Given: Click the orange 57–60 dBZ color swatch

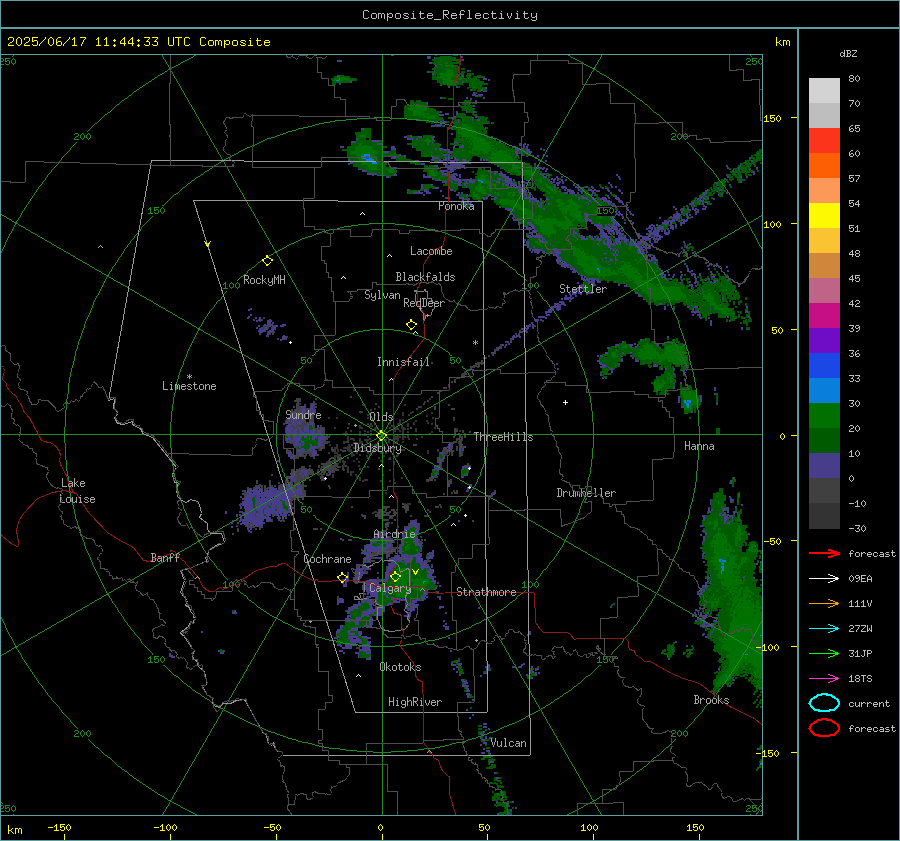Looking at the screenshot, I should click(824, 166).
